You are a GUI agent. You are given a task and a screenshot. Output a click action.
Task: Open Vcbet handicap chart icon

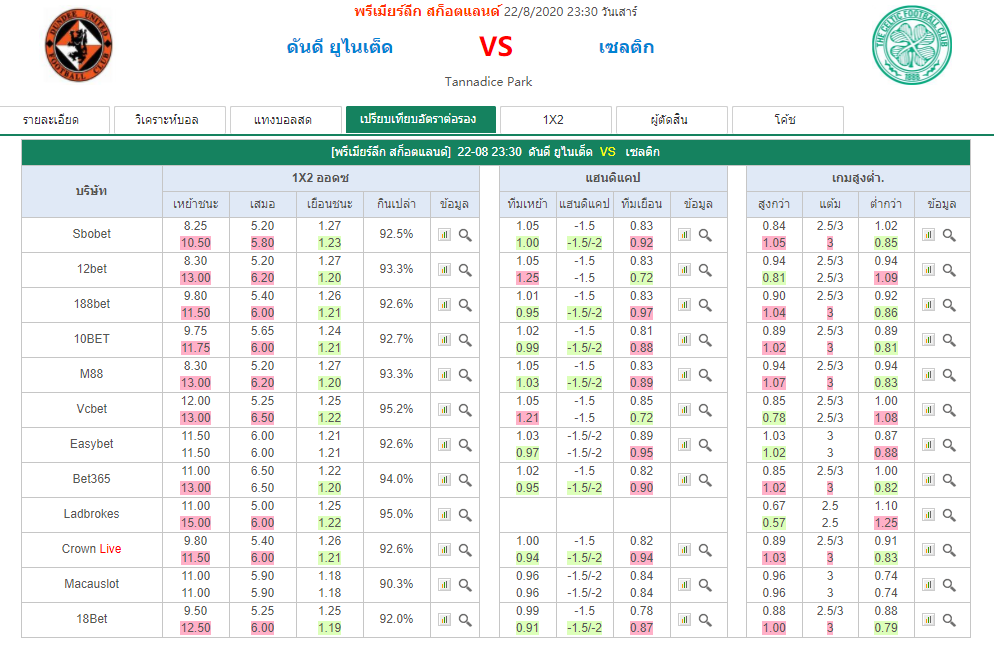685,410
